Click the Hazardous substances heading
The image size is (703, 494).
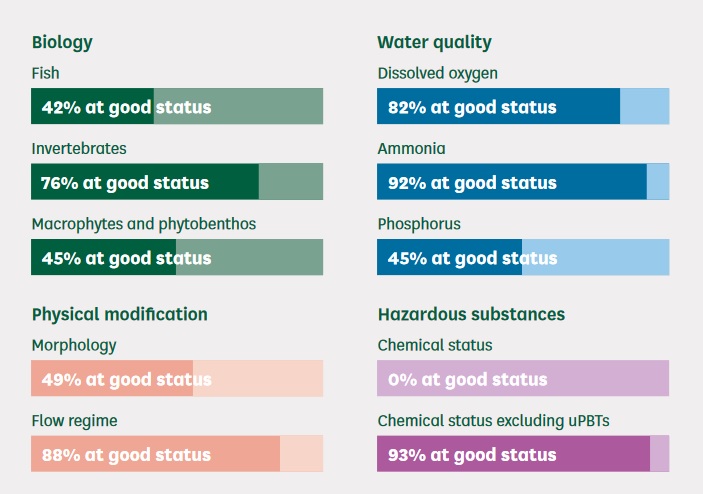click(471, 314)
